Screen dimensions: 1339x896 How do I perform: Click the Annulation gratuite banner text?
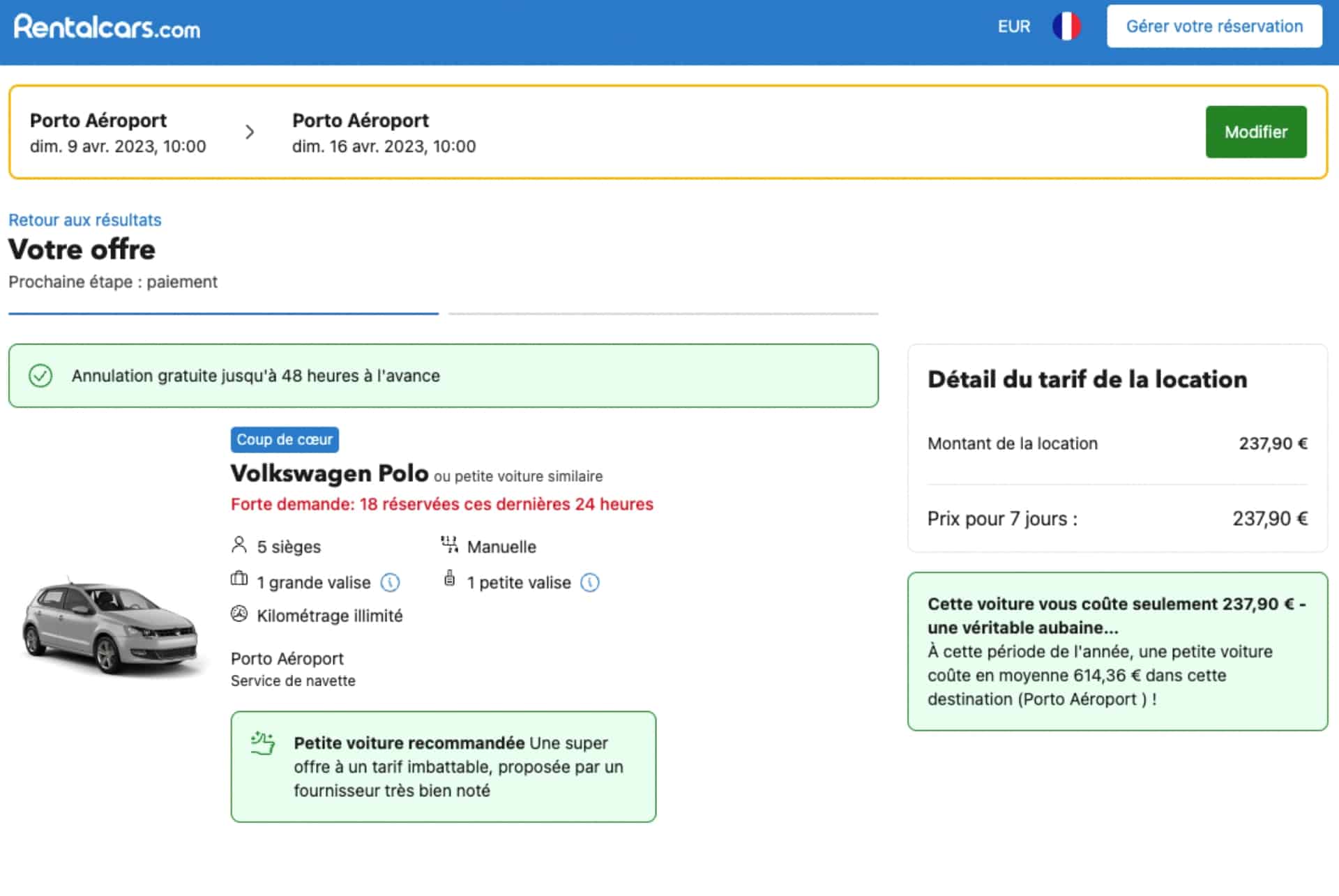coord(255,376)
